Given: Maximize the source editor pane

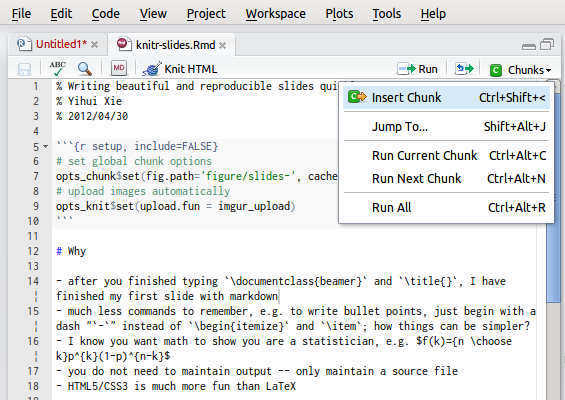Looking at the screenshot, I should [x=547, y=45].
